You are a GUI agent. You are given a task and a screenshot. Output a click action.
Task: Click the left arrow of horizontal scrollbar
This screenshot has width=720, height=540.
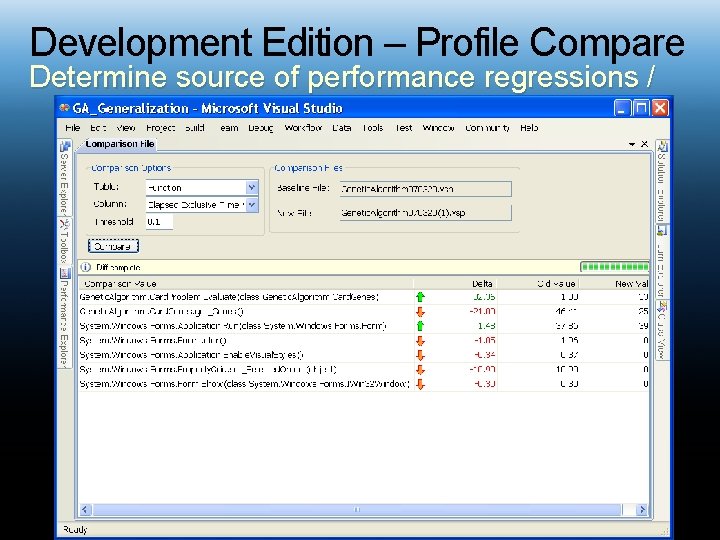85,509
